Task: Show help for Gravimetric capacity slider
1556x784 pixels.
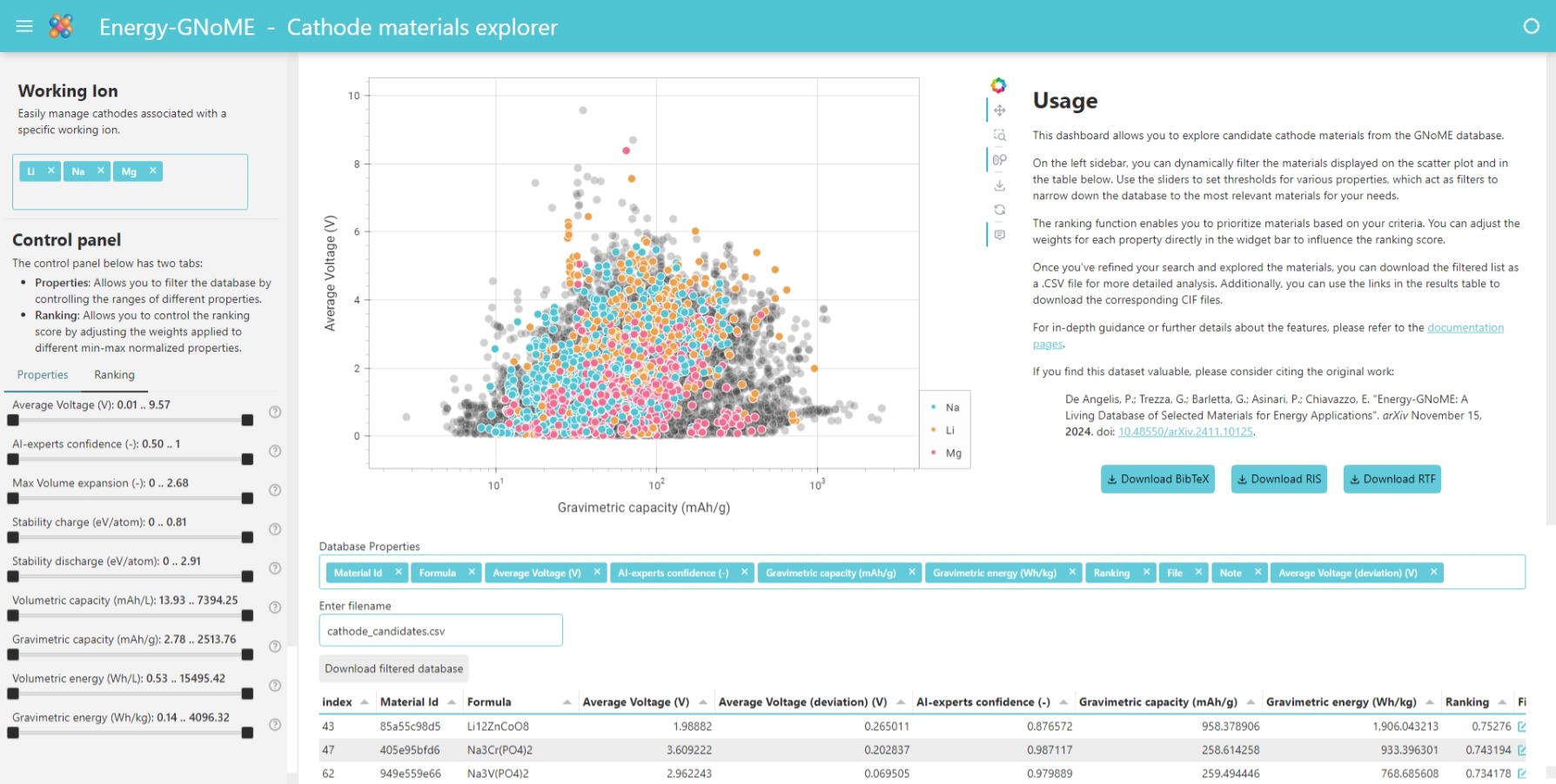Action: click(275, 647)
